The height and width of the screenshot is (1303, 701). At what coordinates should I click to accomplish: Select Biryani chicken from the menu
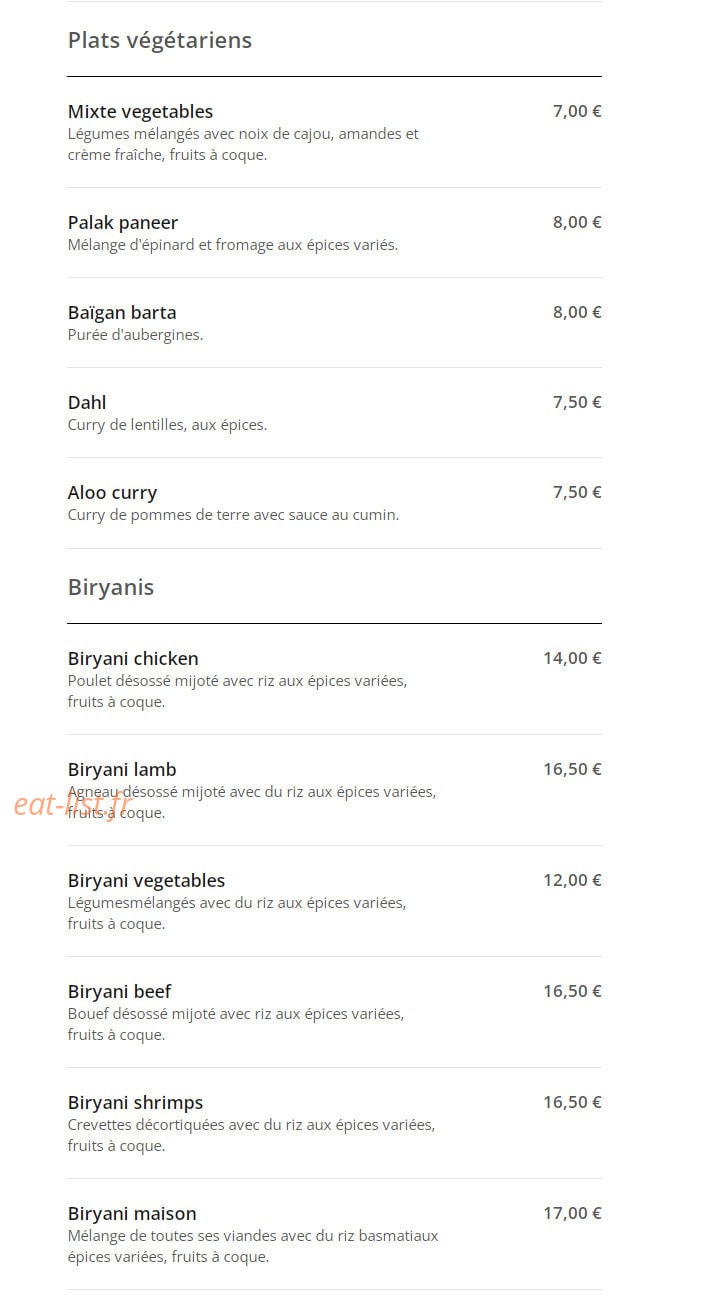133,658
